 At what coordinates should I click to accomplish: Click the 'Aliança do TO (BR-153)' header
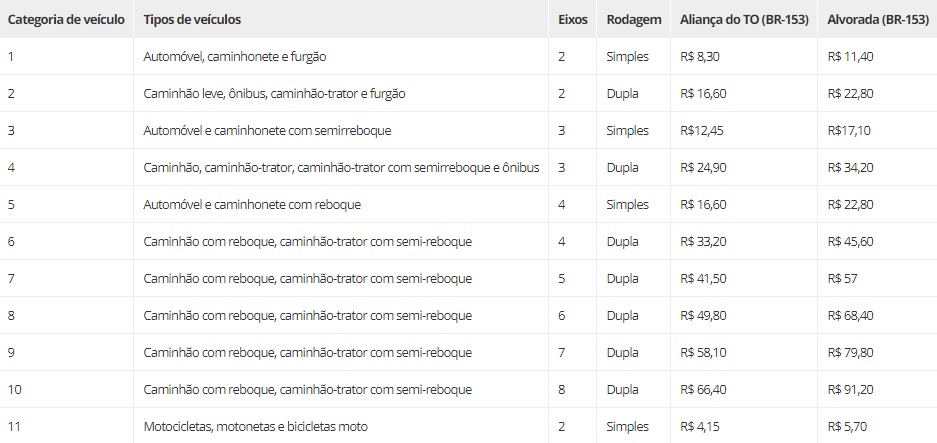[x=744, y=19]
